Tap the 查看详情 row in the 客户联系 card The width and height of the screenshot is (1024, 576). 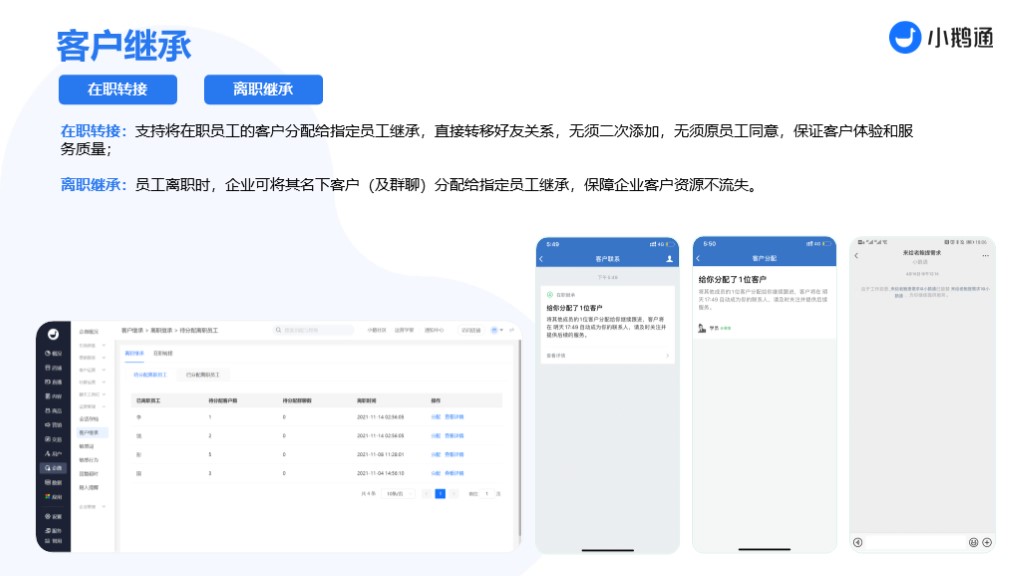[607, 356]
